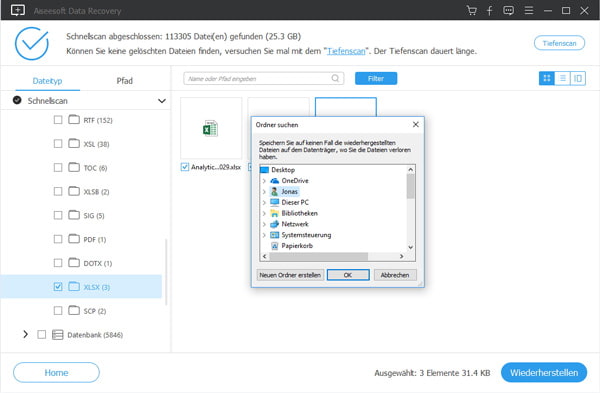Check the DOTX (1) checkbox
Screen dimensions: 600x393
(x=58, y=263)
